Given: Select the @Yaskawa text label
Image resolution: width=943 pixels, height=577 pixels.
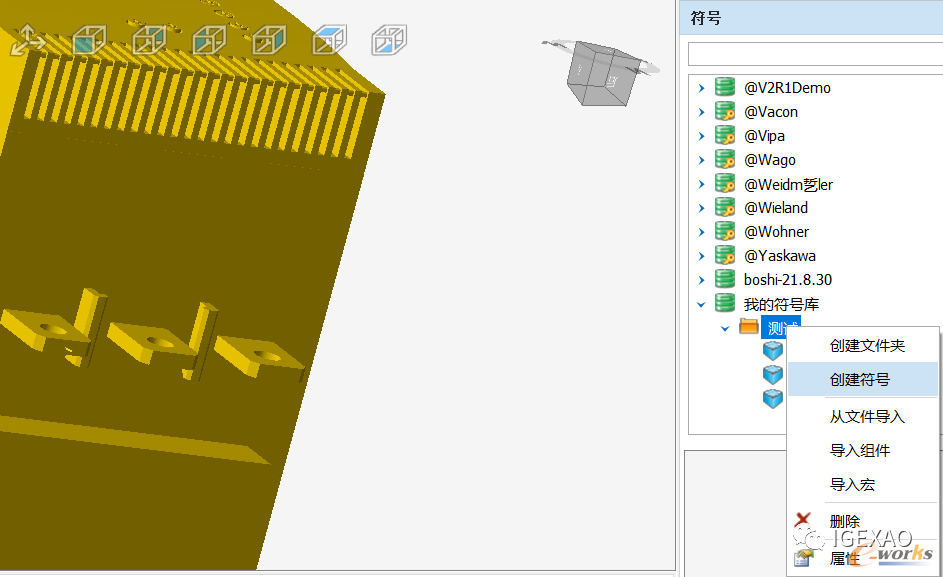Looking at the screenshot, I should pos(780,256).
